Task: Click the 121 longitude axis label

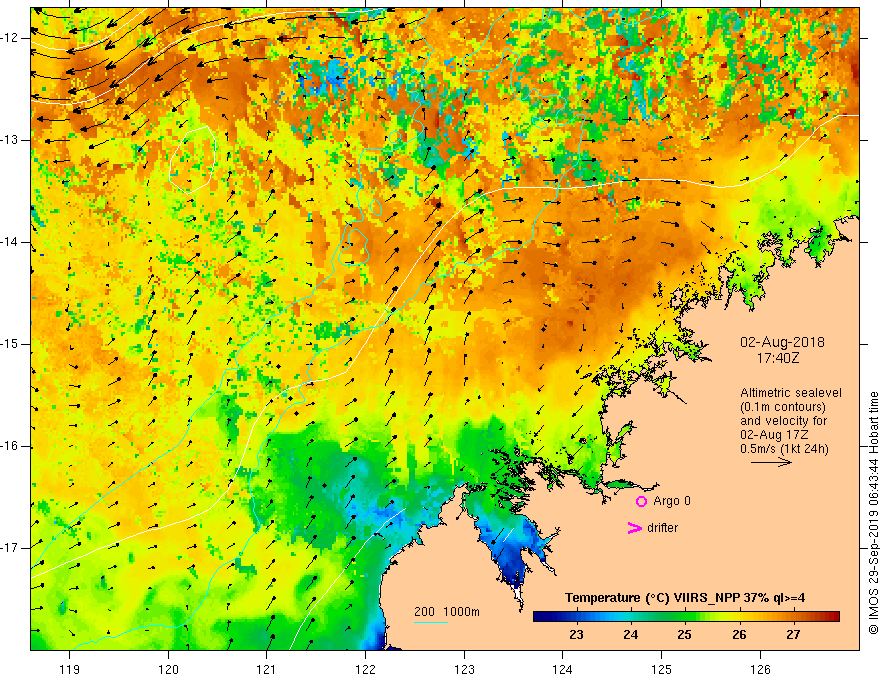Action: [x=267, y=669]
